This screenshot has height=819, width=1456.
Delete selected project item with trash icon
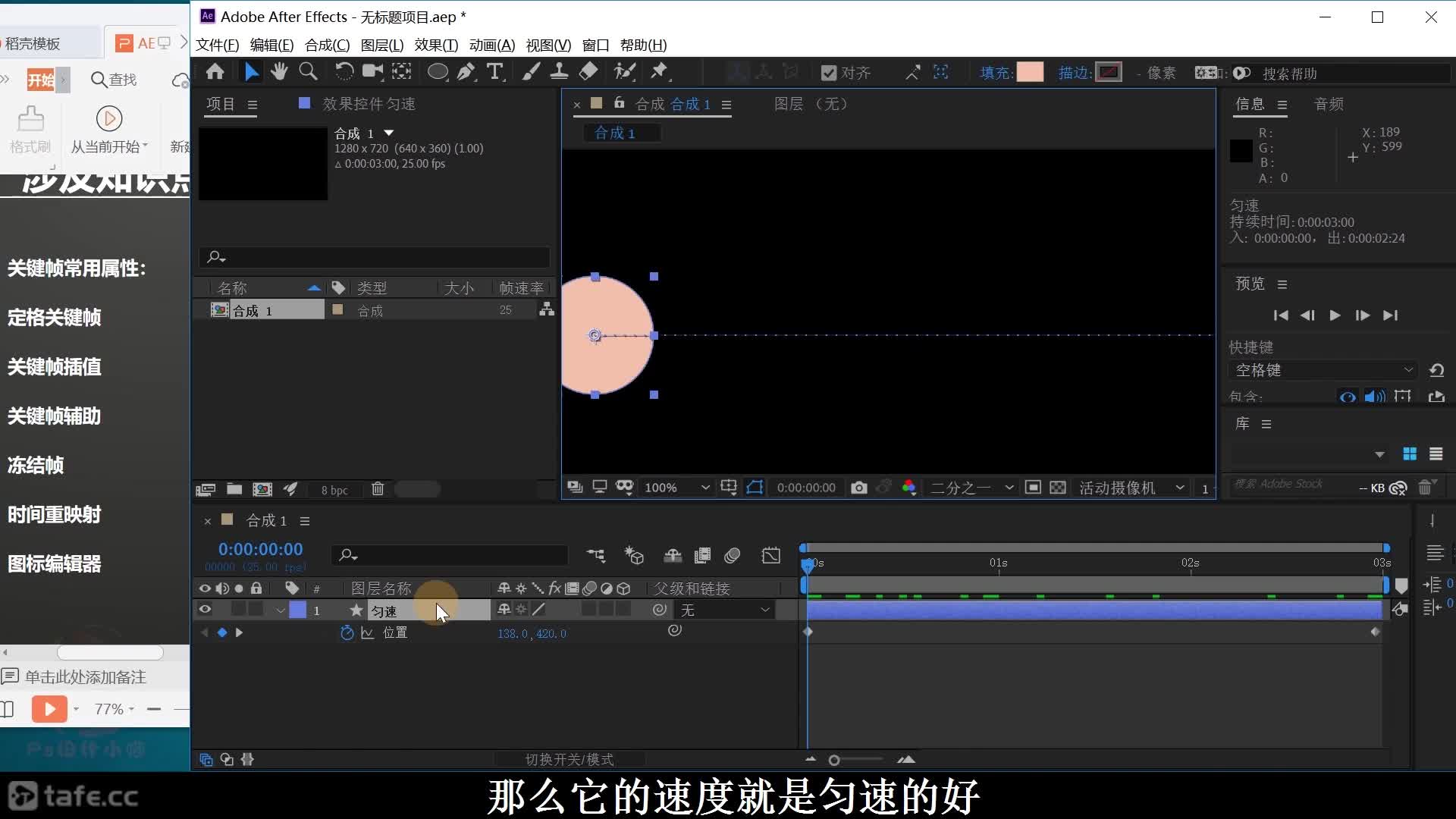point(378,489)
